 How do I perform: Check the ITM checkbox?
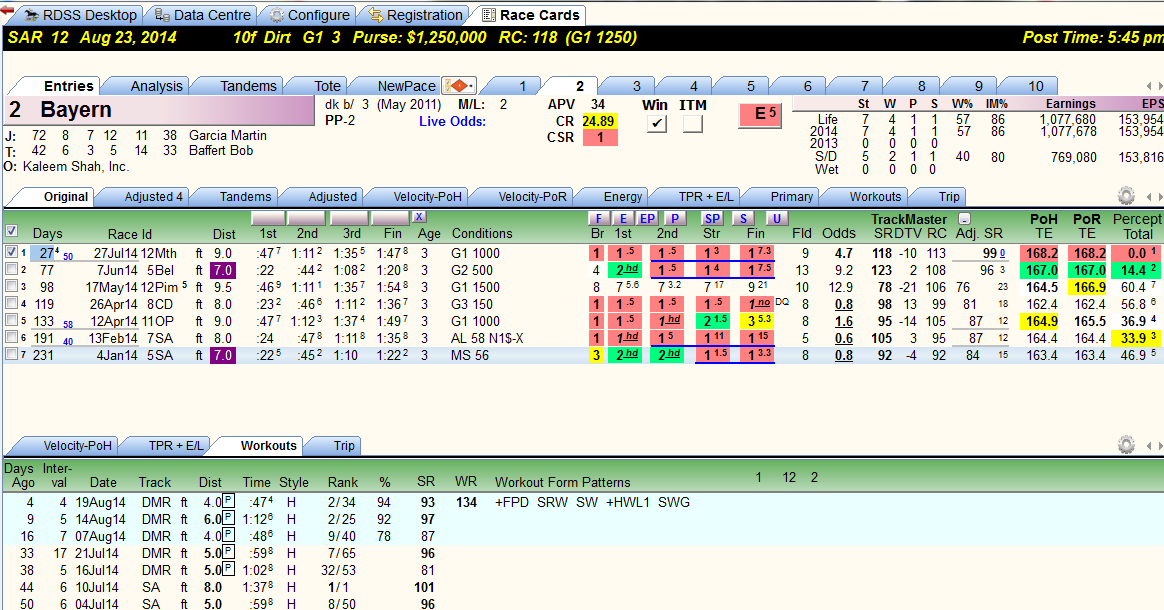click(x=693, y=123)
